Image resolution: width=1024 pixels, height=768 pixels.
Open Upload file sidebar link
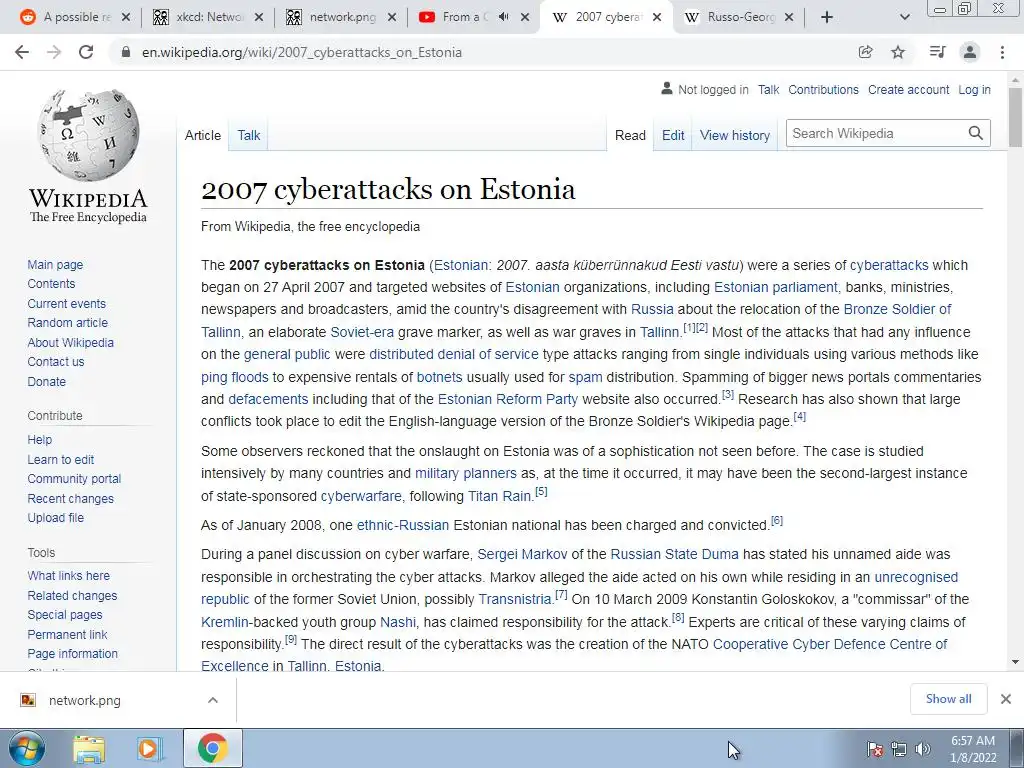coord(56,517)
